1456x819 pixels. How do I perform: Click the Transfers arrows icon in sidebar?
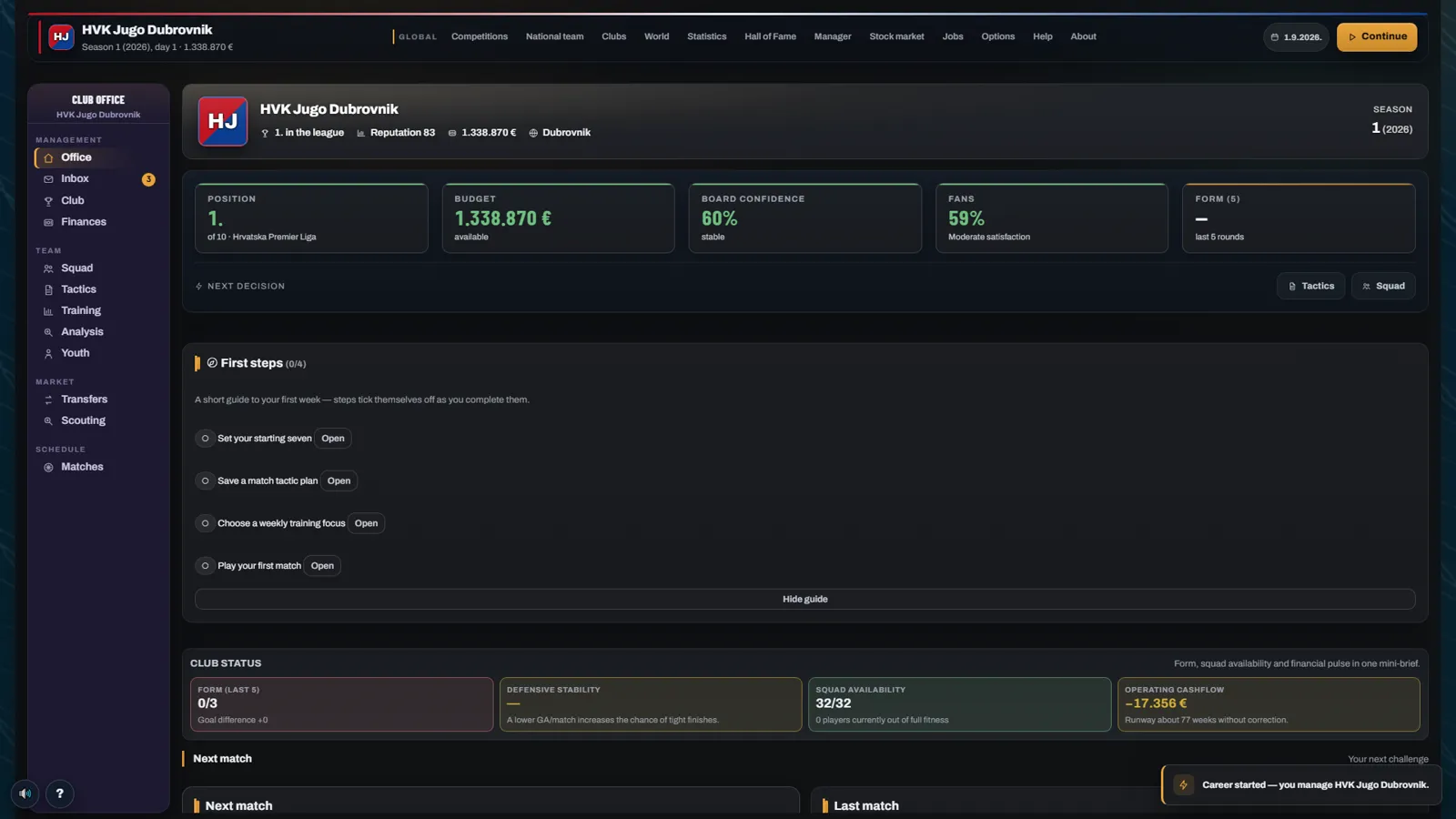tap(48, 399)
